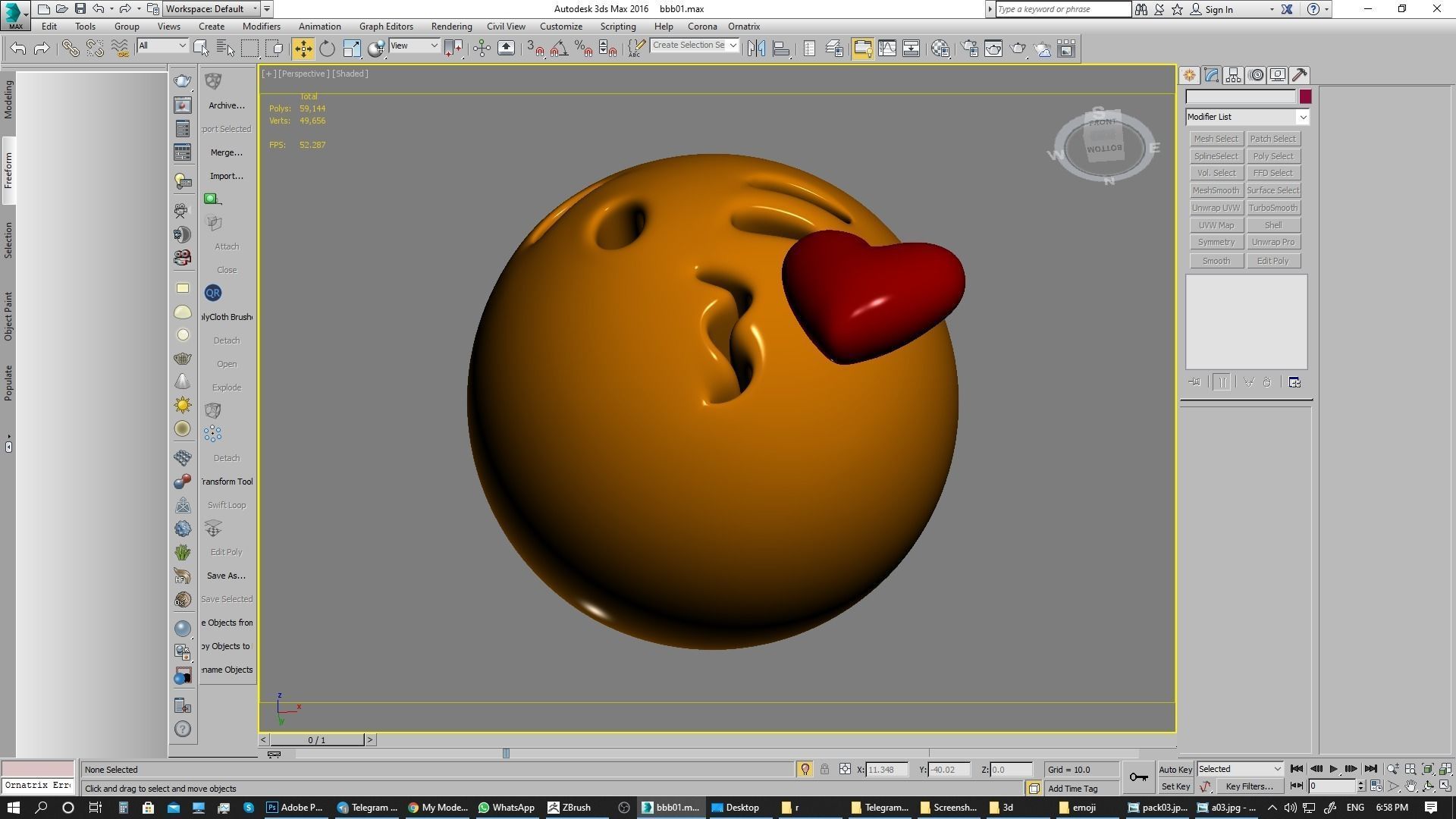This screenshot has height=819, width=1456.
Task: Open the Rendering menu
Action: [451, 27]
